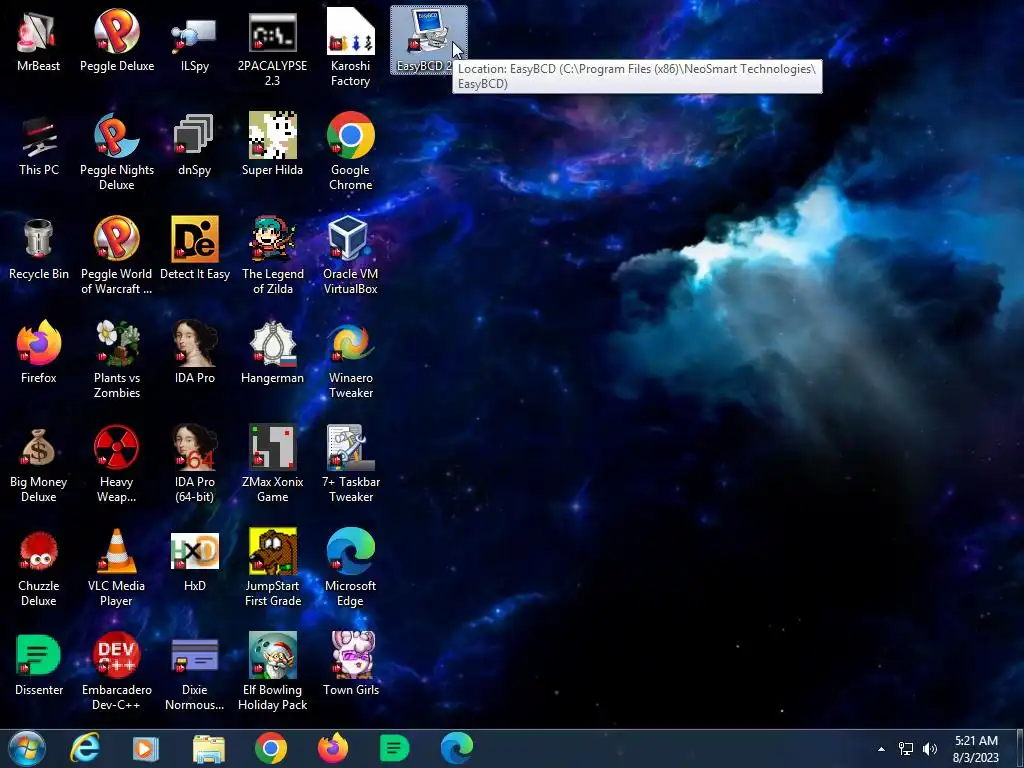Click the HxD hex editor icon

pyautogui.click(x=195, y=560)
